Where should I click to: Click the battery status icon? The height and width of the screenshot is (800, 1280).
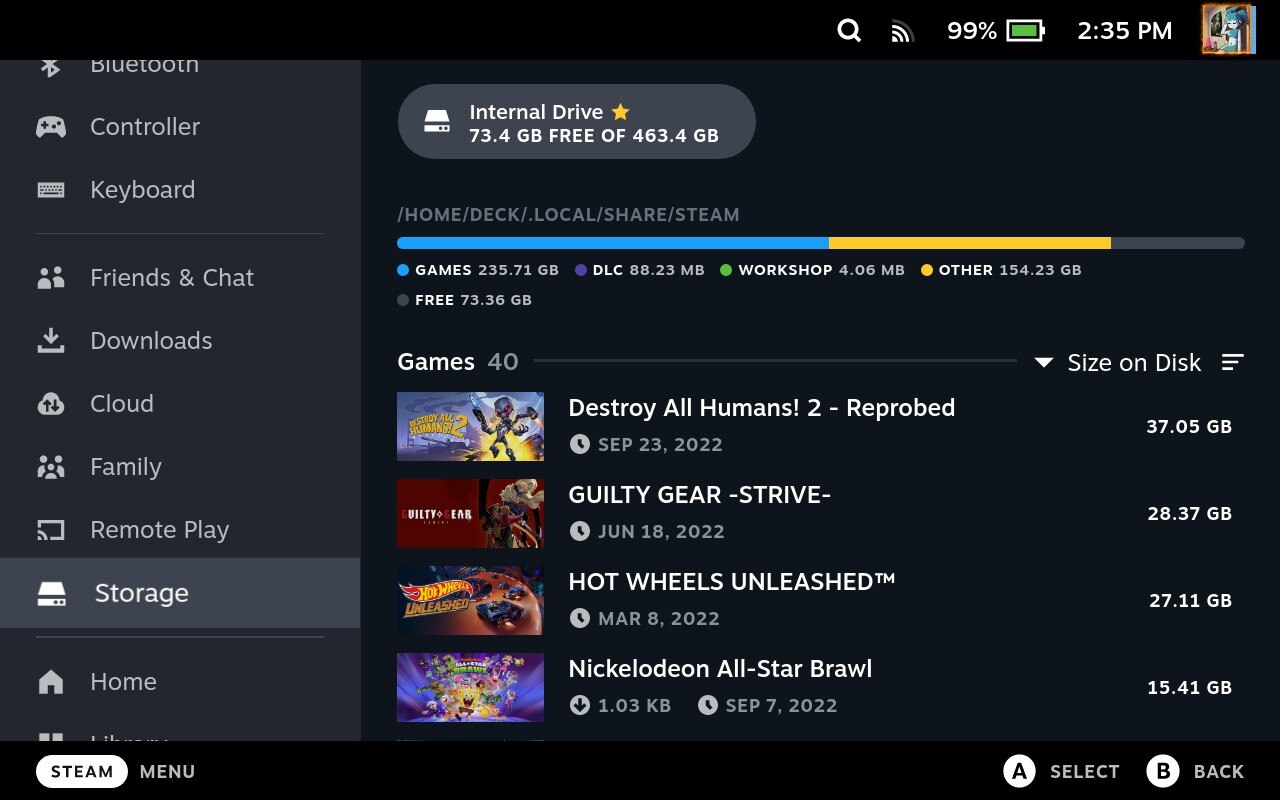coord(1026,31)
